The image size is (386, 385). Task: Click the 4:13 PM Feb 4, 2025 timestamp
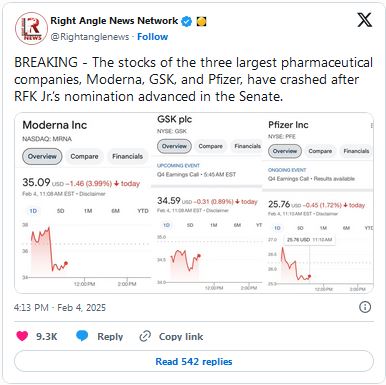pos(60,307)
